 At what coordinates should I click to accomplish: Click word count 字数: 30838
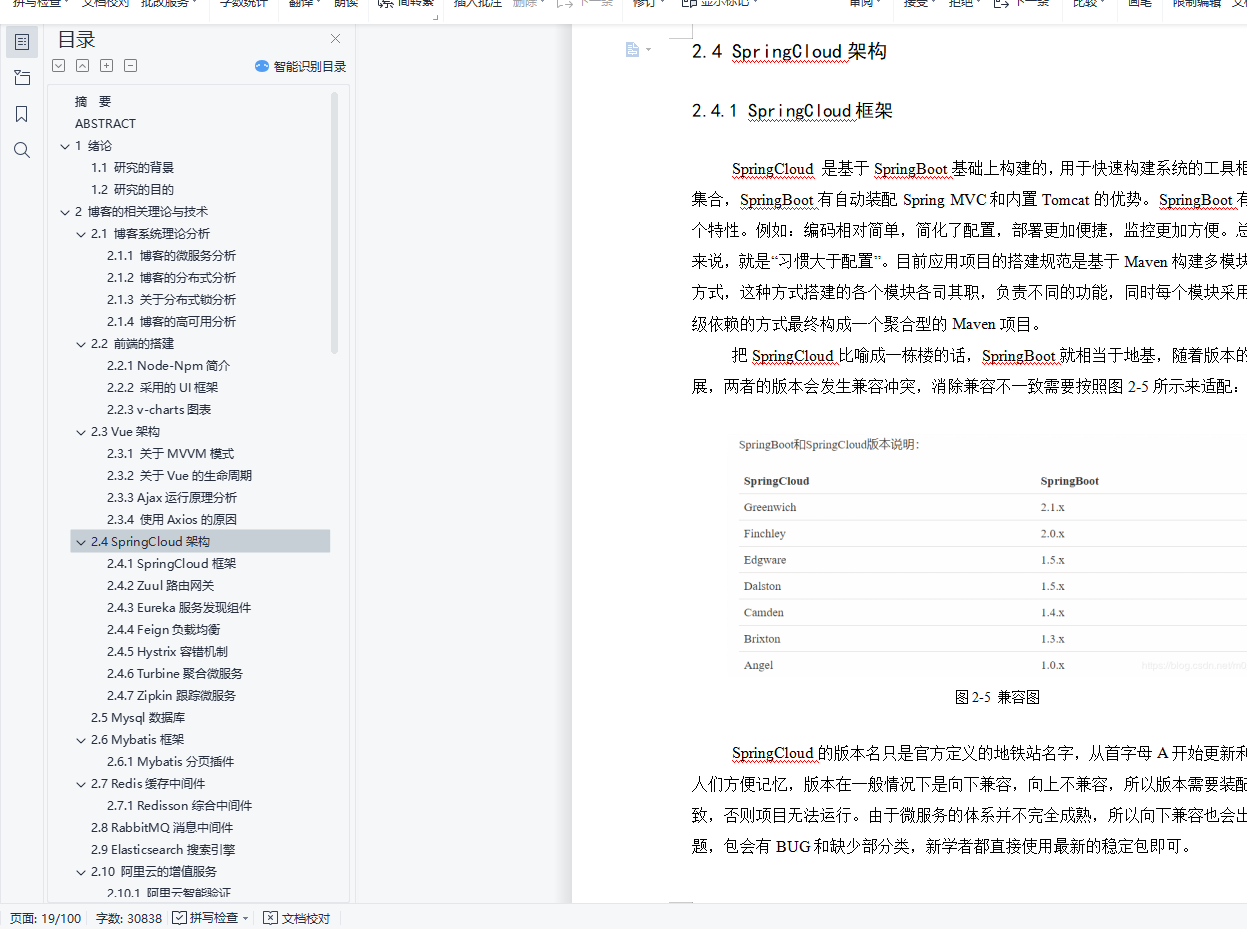point(128,918)
